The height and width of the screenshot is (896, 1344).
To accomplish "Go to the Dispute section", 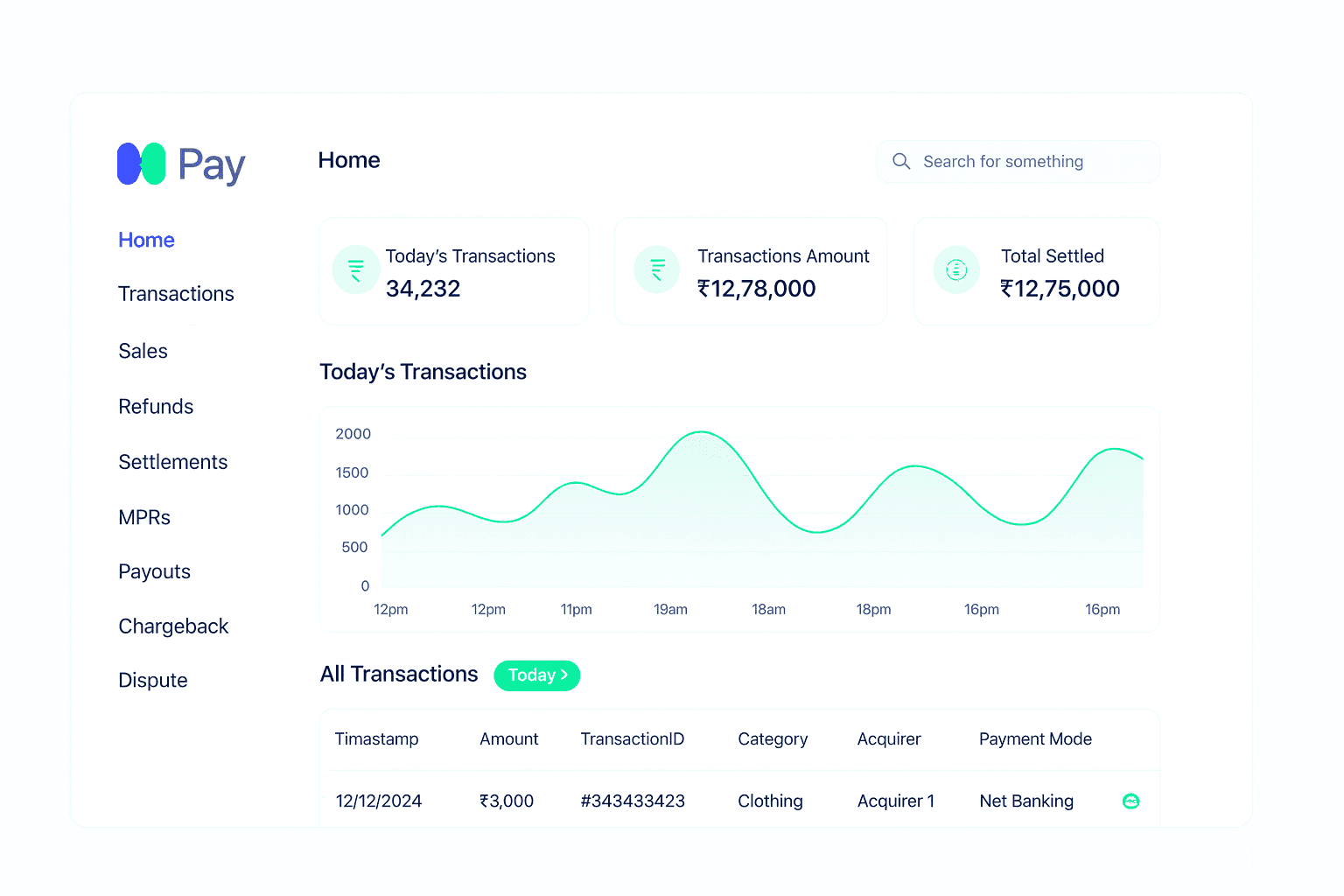I will 152,680.
